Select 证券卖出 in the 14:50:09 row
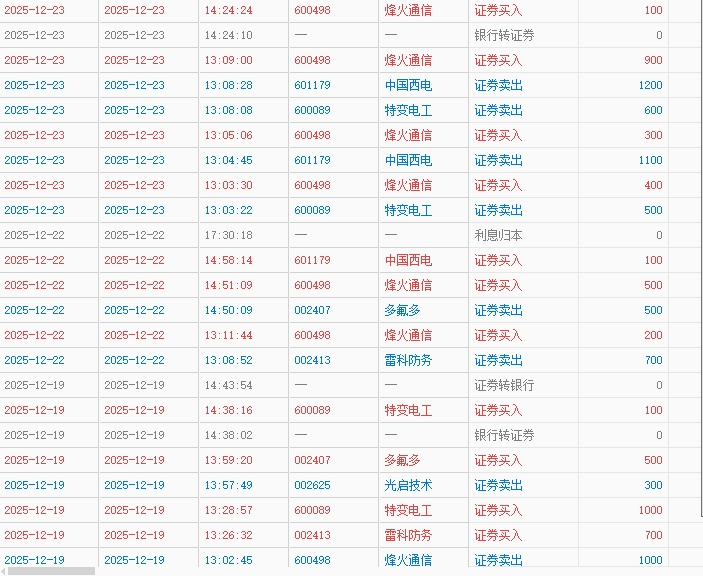The image size is (703, 576). pyautogui.click(x=499, y=310)
